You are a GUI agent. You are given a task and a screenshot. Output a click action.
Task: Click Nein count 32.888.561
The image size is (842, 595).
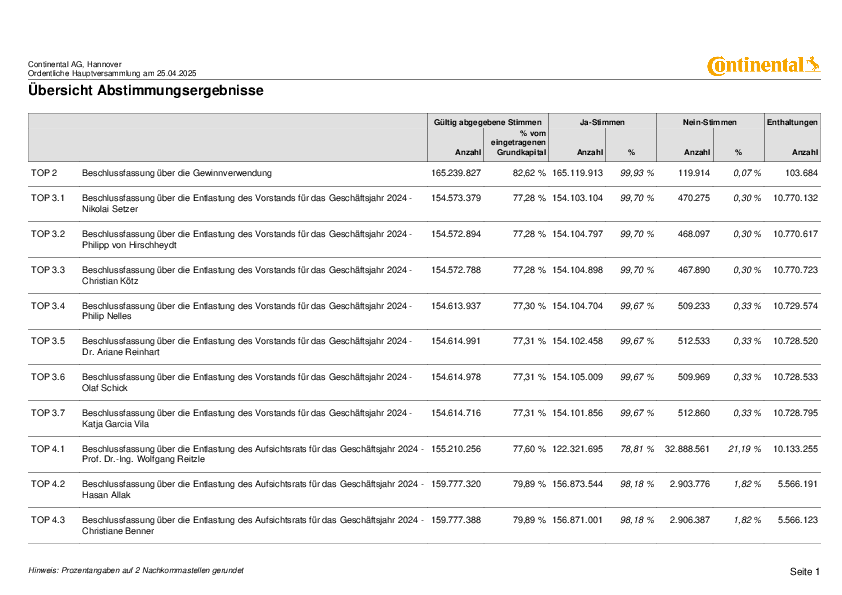(x=687, y=449)
